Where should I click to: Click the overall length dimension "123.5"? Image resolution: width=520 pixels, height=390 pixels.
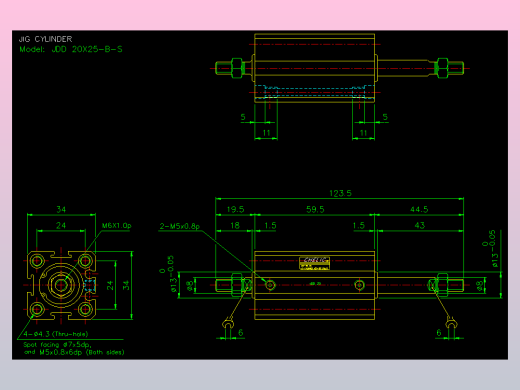340,193
